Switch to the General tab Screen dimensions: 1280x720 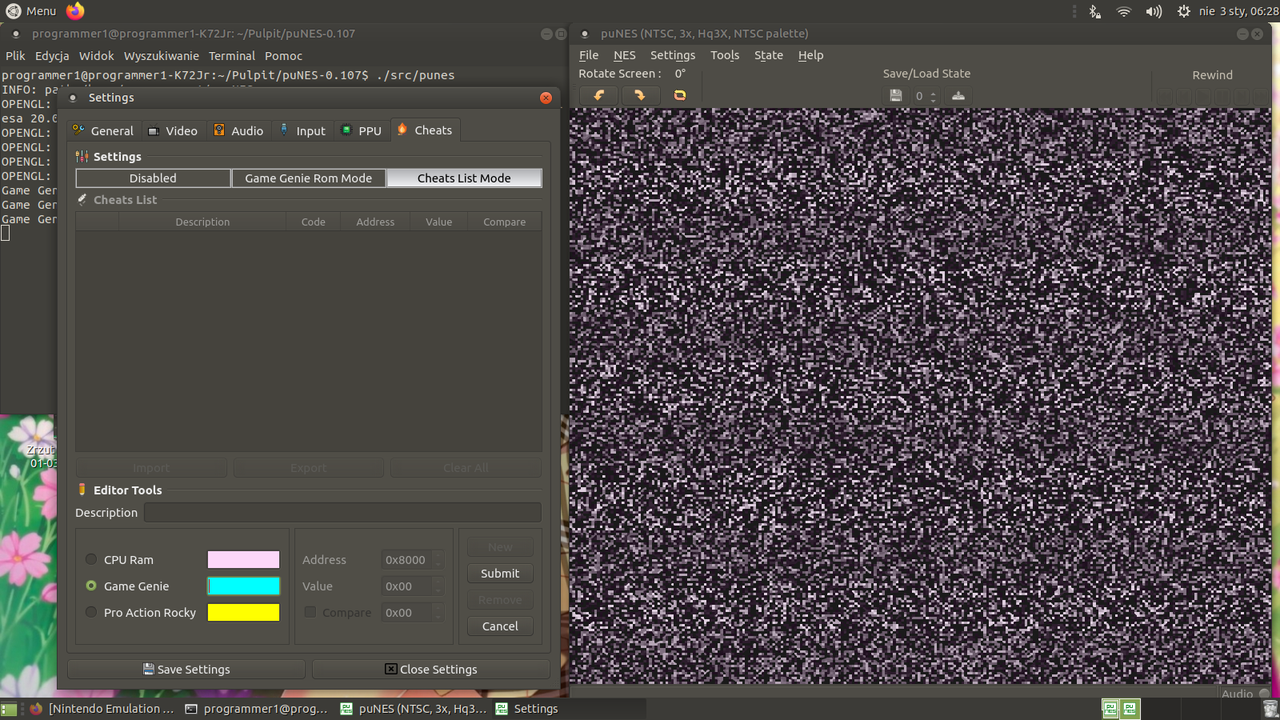tap(103, 131)
